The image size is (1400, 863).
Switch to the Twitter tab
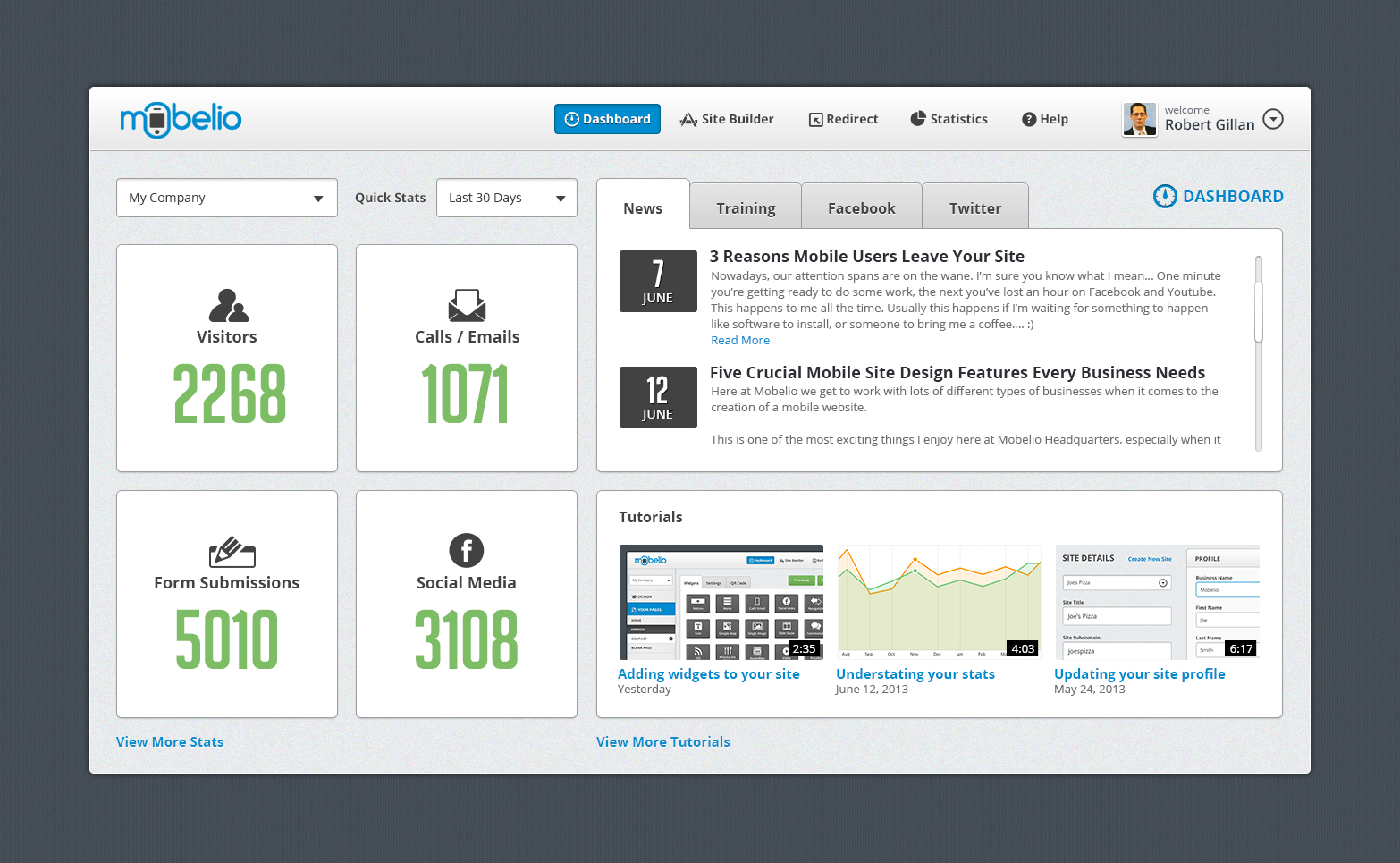pos(974,208)
